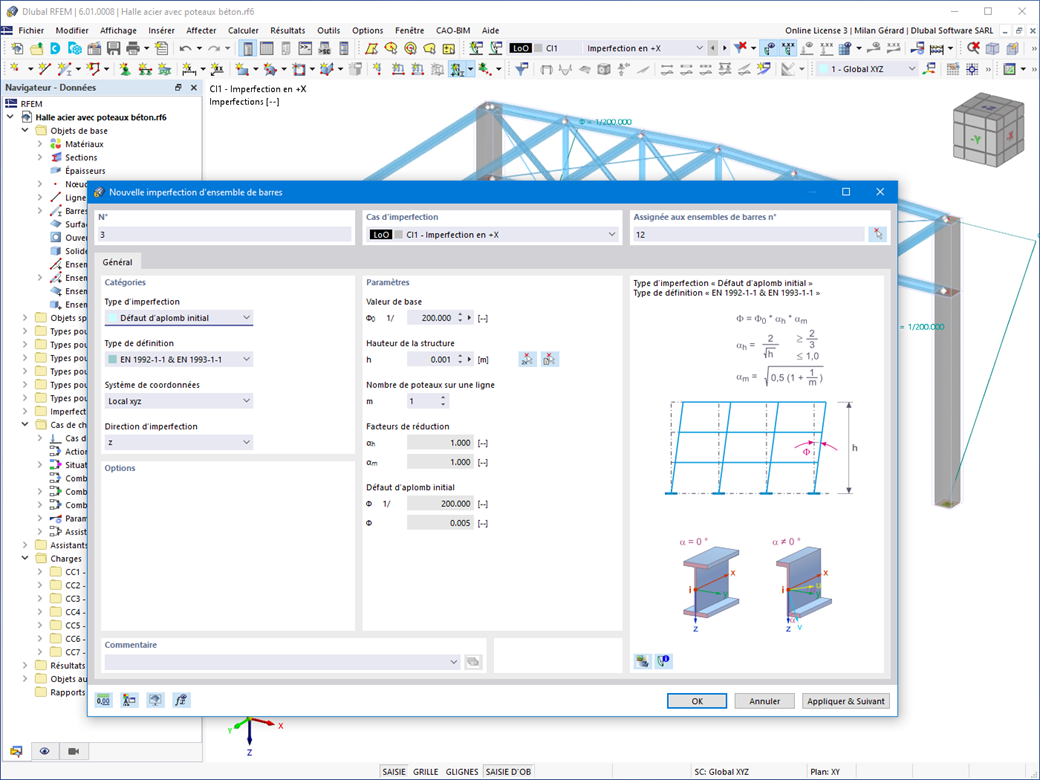Open the Fichier menu

coord(31,31)
